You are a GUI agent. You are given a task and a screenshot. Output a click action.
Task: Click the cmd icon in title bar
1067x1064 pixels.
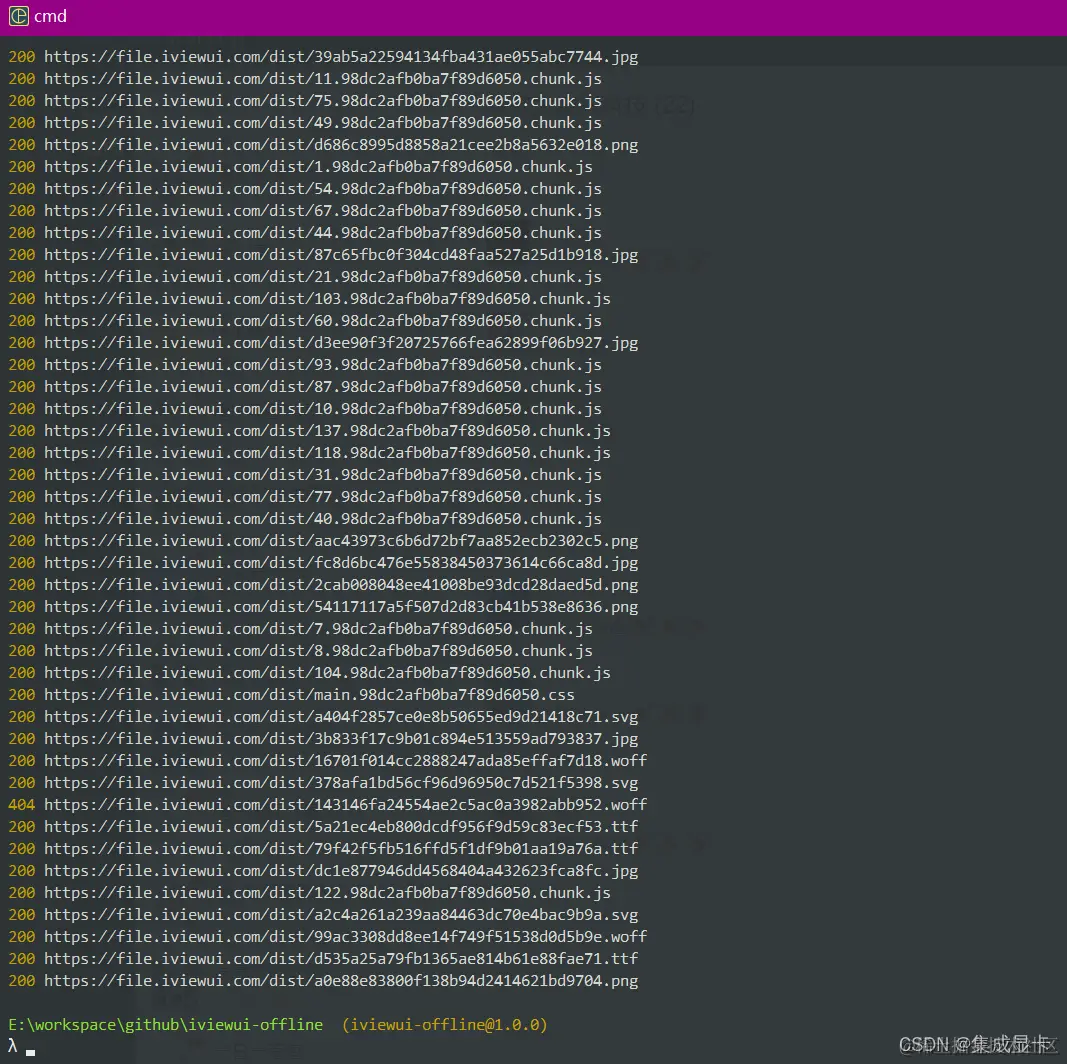pos(18,16)
